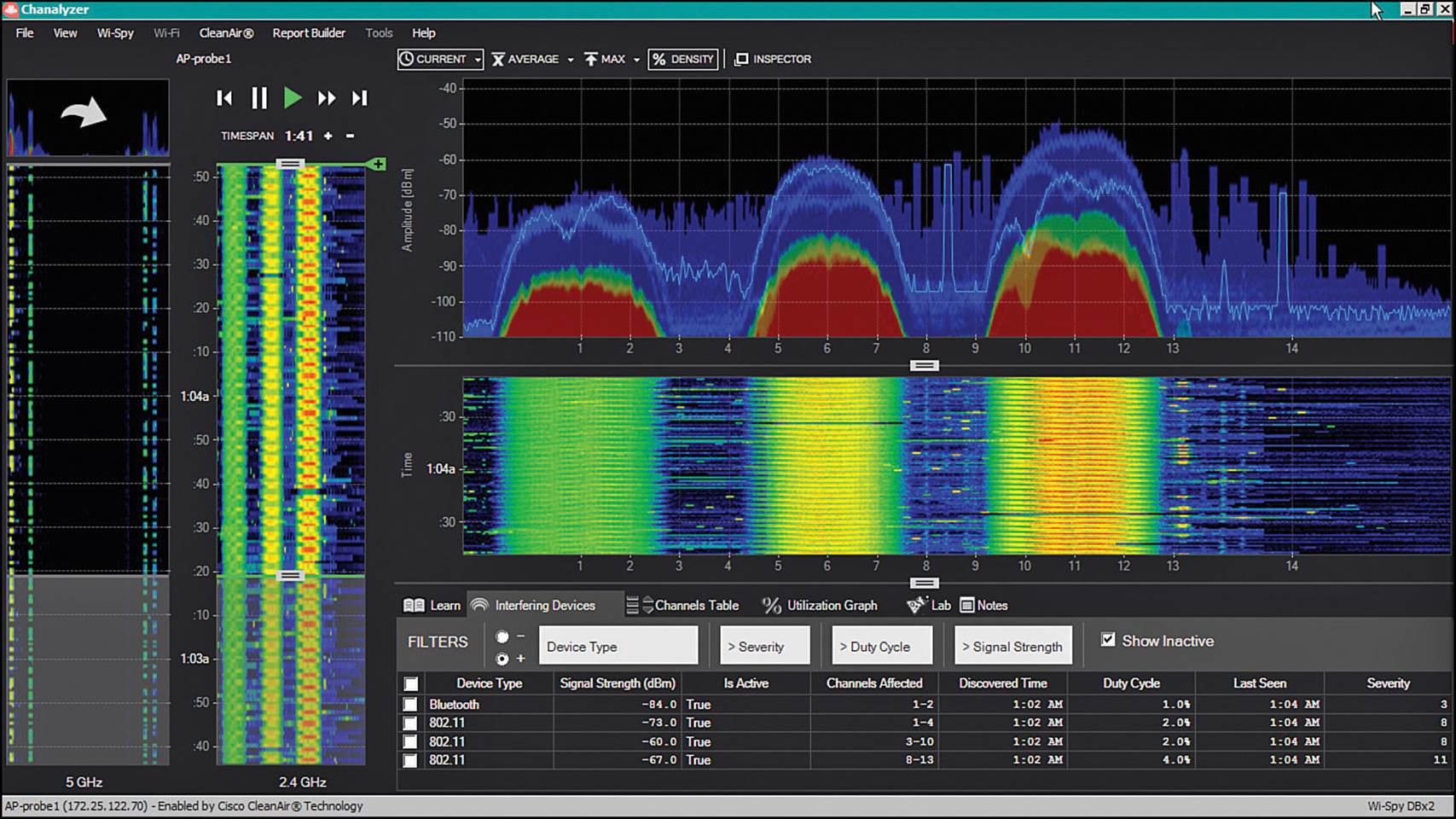Increase the timespan with the plus button
This screenshot has width=1456, height=819.
pos(328,136)
